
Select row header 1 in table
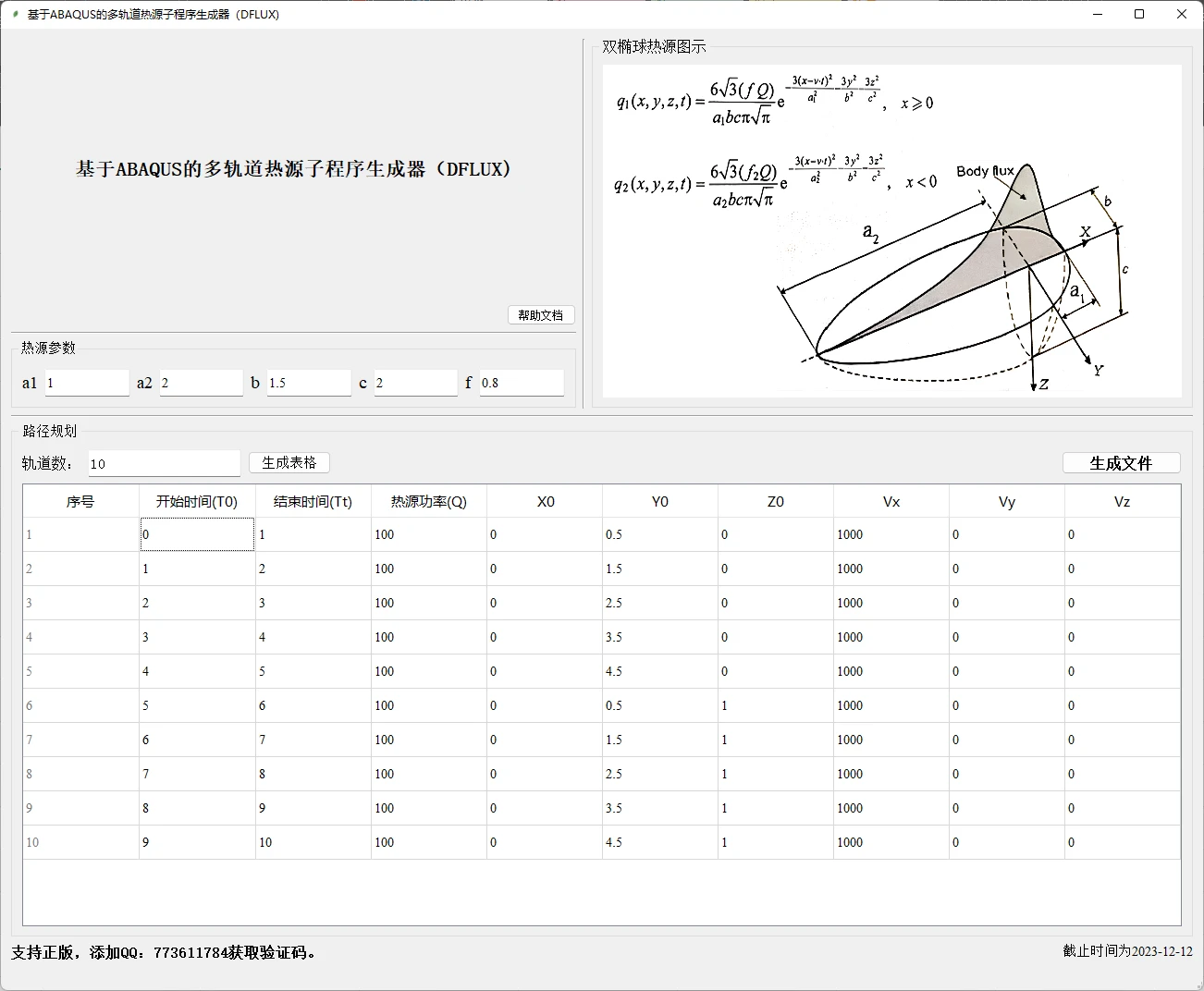80,534
